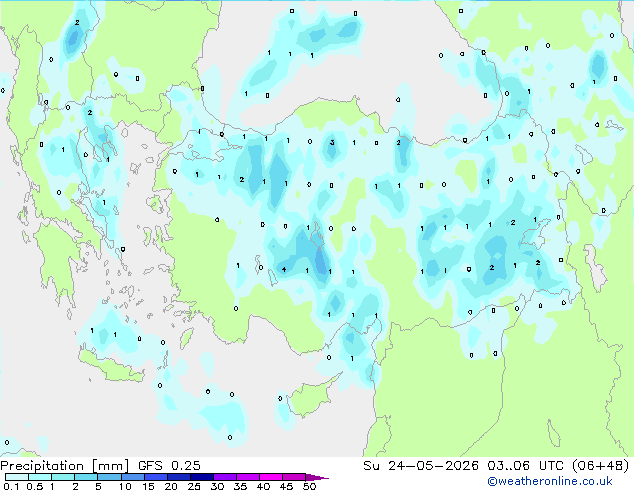Click the 1–2 mm legend color swatch
This screenshot has height=490, width=634.
63,477
